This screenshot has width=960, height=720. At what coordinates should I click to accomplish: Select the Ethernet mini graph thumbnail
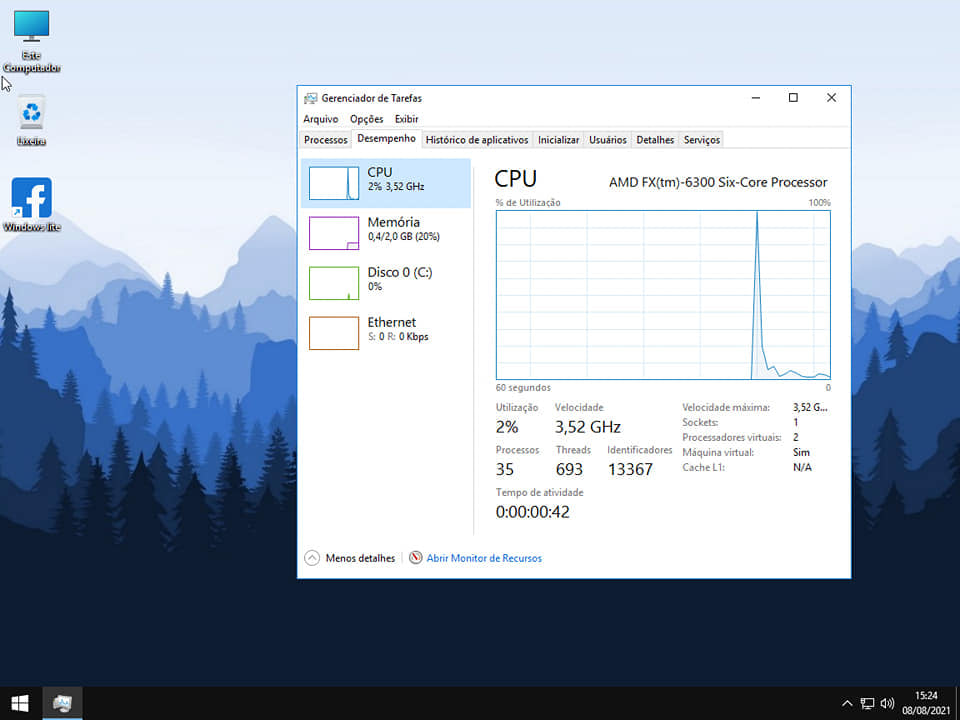click(334, 333)
